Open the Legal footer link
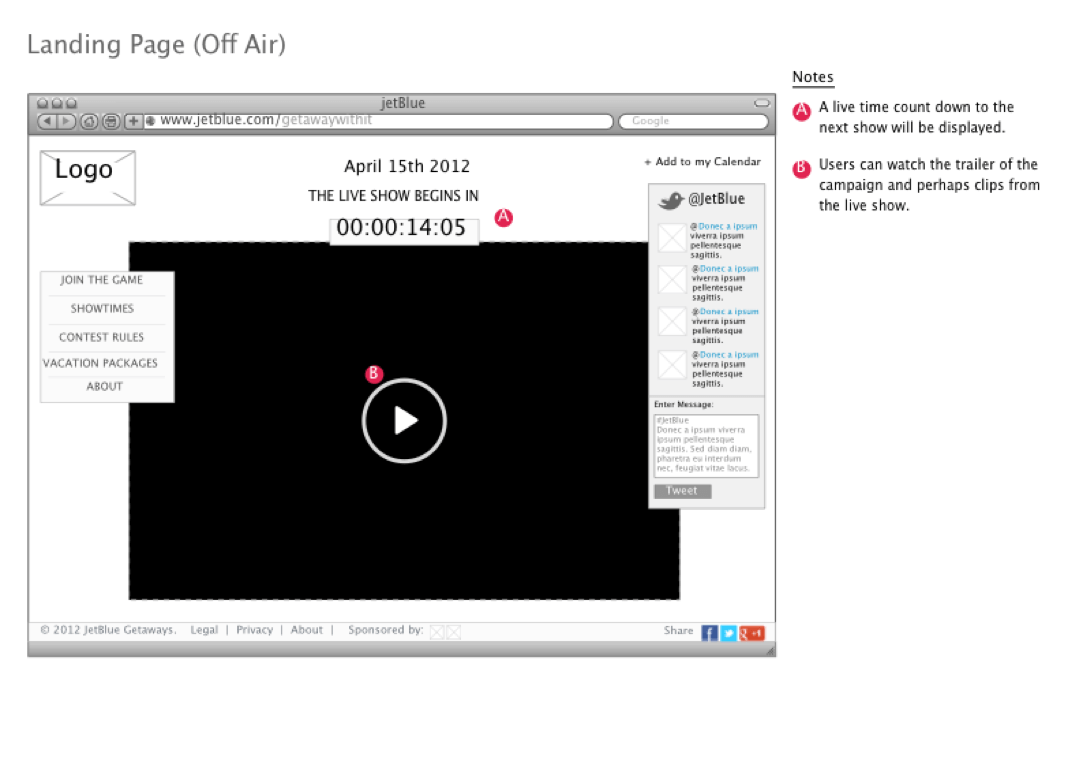The width and height of the screenshot is (1068, 764). [x=204, y=630]
